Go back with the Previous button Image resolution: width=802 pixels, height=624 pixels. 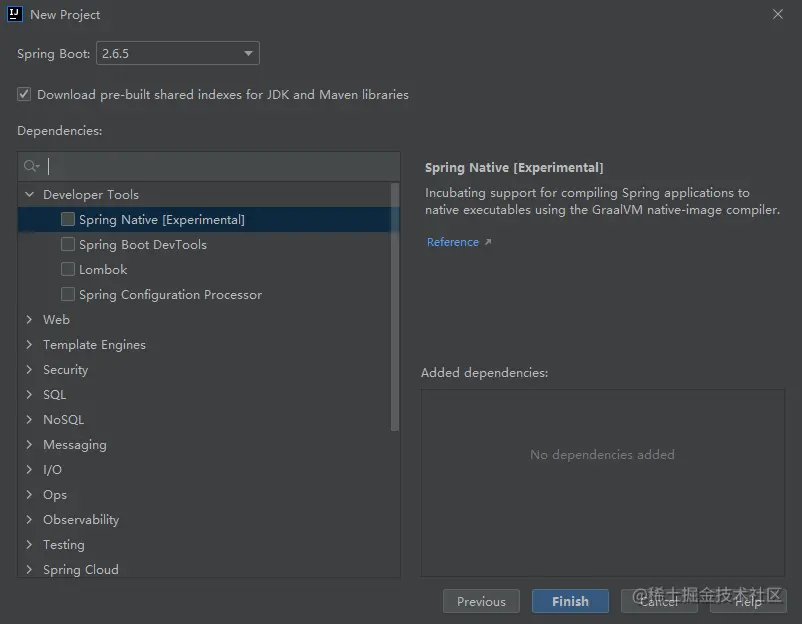click(x=481, y=601)
